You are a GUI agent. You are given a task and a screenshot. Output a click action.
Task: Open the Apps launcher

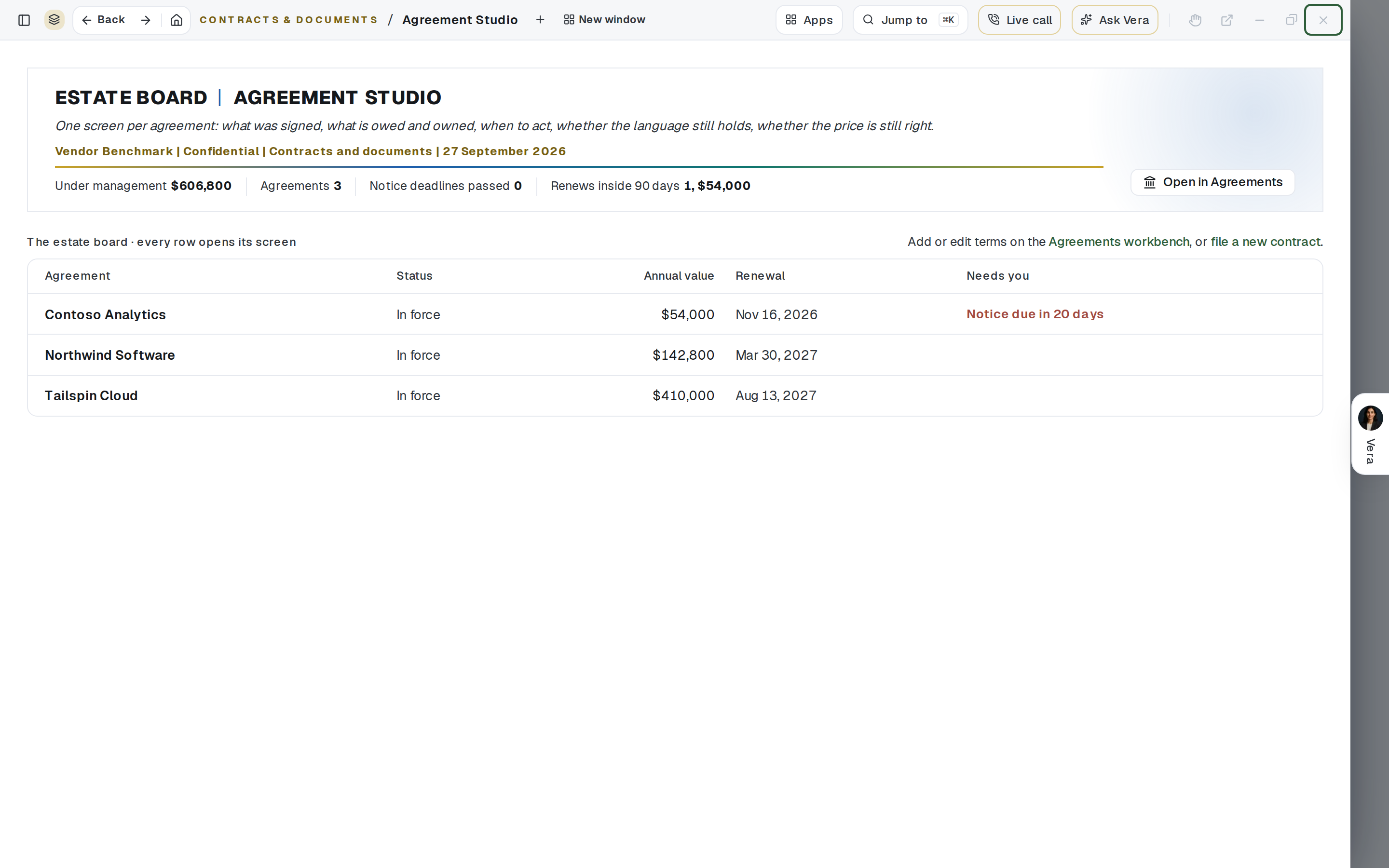tap(809, 20)
